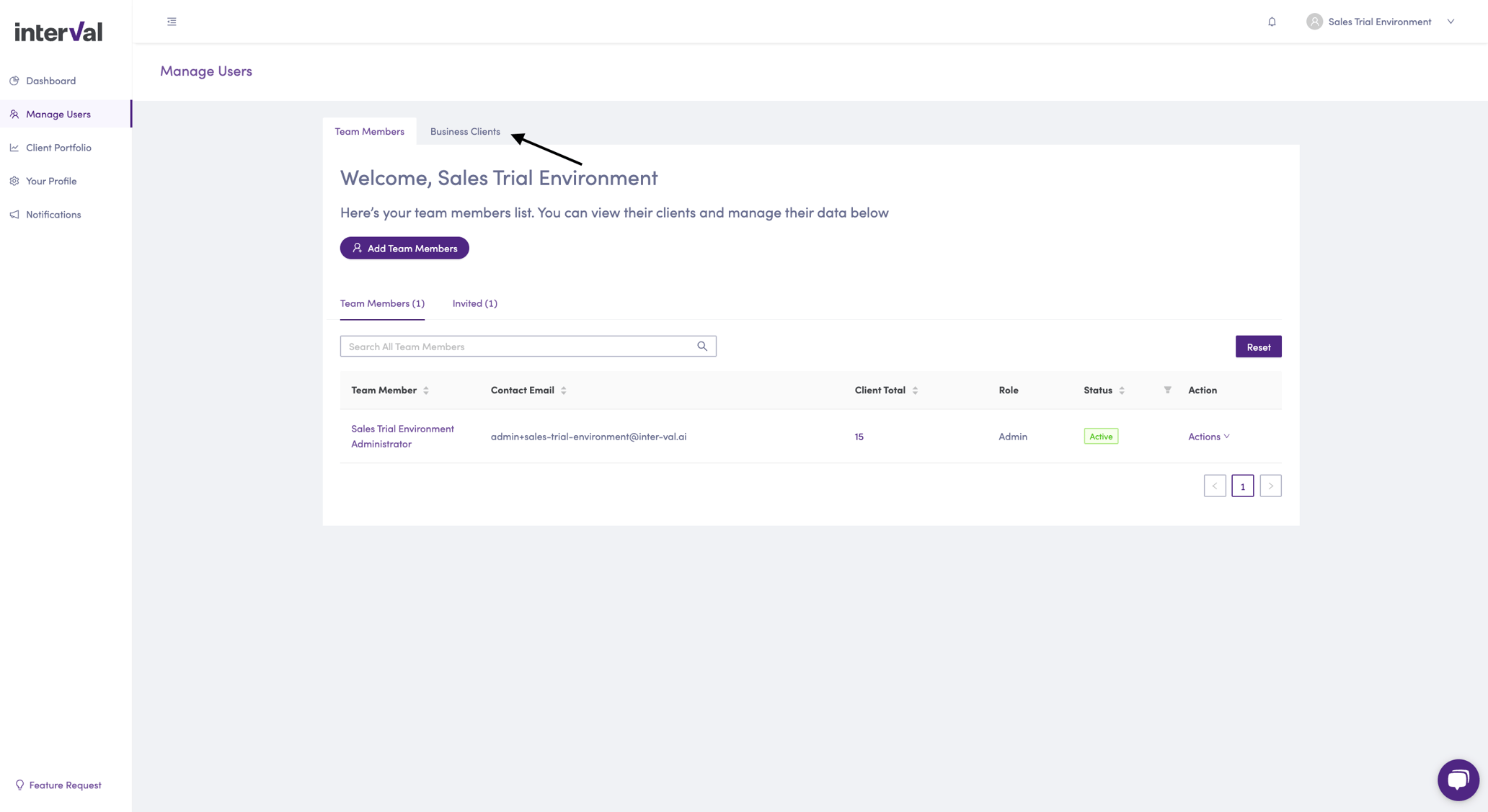Image resolution: width=1488 pixels, height=812 pixels.
Task: Open the Invited (1) tab
Action: tap(474, 303)
